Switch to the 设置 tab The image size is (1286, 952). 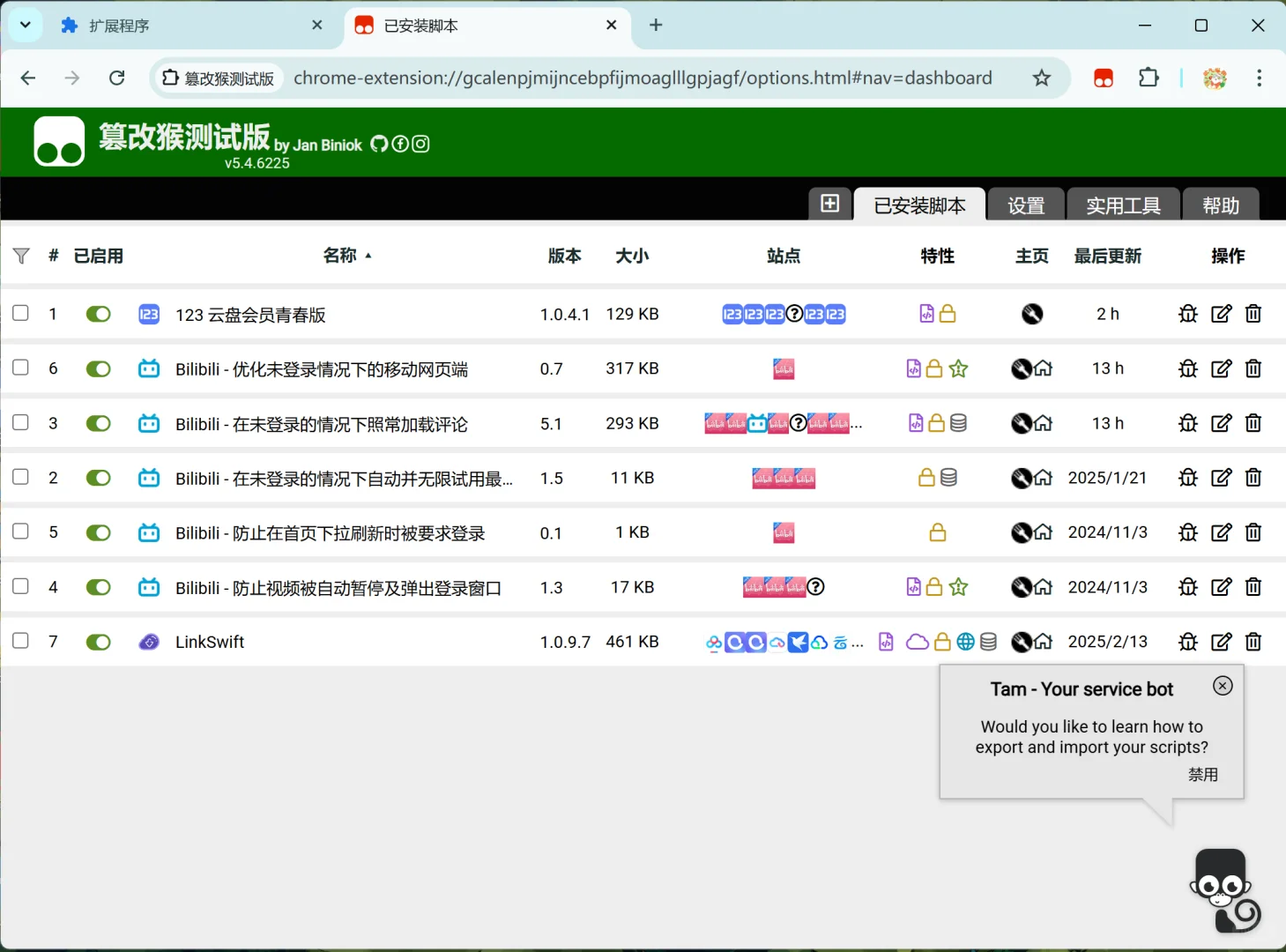pyautogui.click(x=1025, y=204)
